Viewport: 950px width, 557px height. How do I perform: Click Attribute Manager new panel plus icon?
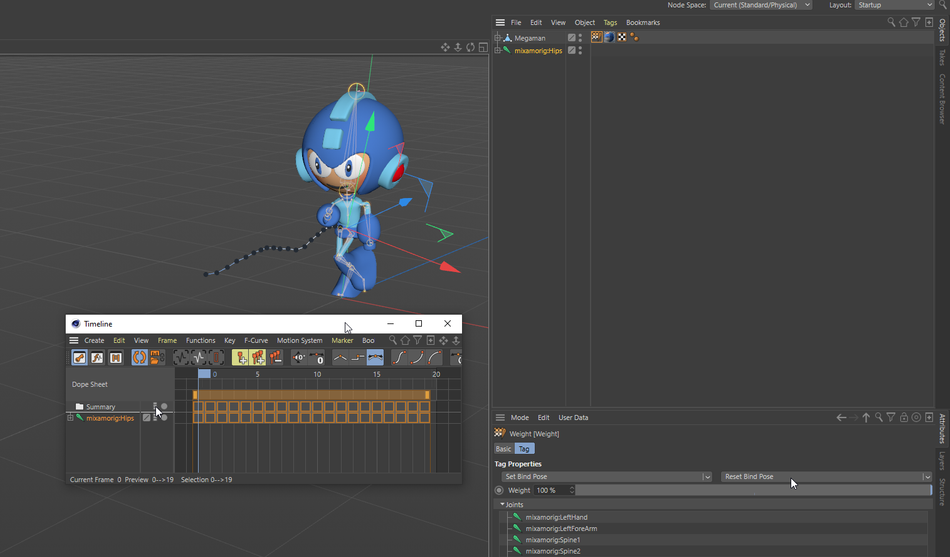(929, 418)
